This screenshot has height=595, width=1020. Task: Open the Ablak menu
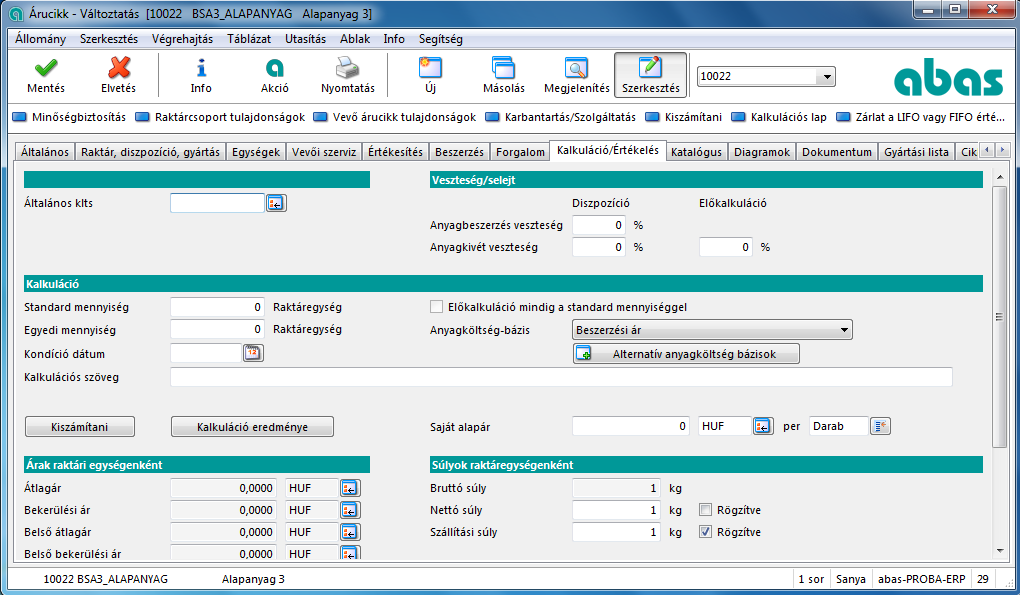(x=355, y=39)
